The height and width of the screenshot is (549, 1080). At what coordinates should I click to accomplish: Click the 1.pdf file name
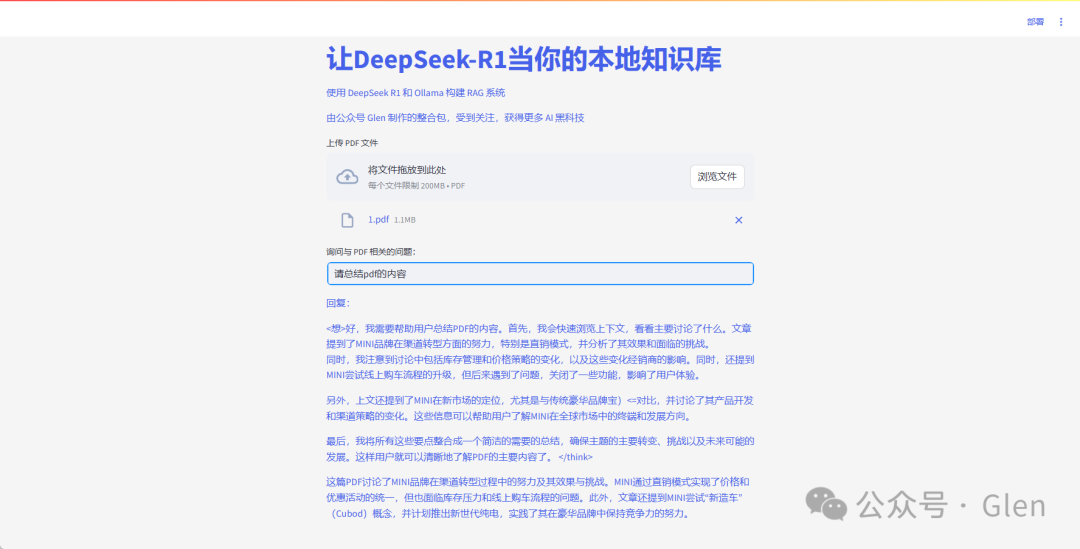click(x=378, y=220)
